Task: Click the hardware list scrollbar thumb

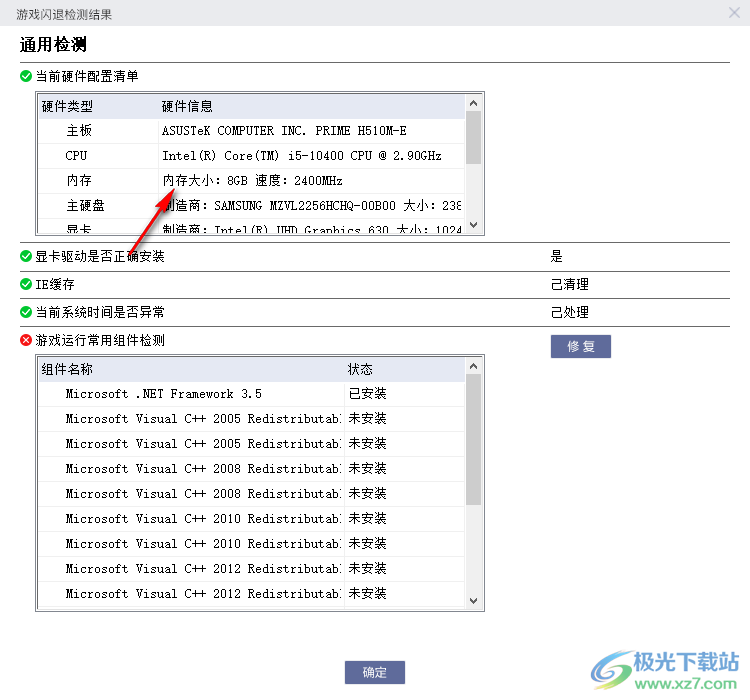Action: pos(474,137)
